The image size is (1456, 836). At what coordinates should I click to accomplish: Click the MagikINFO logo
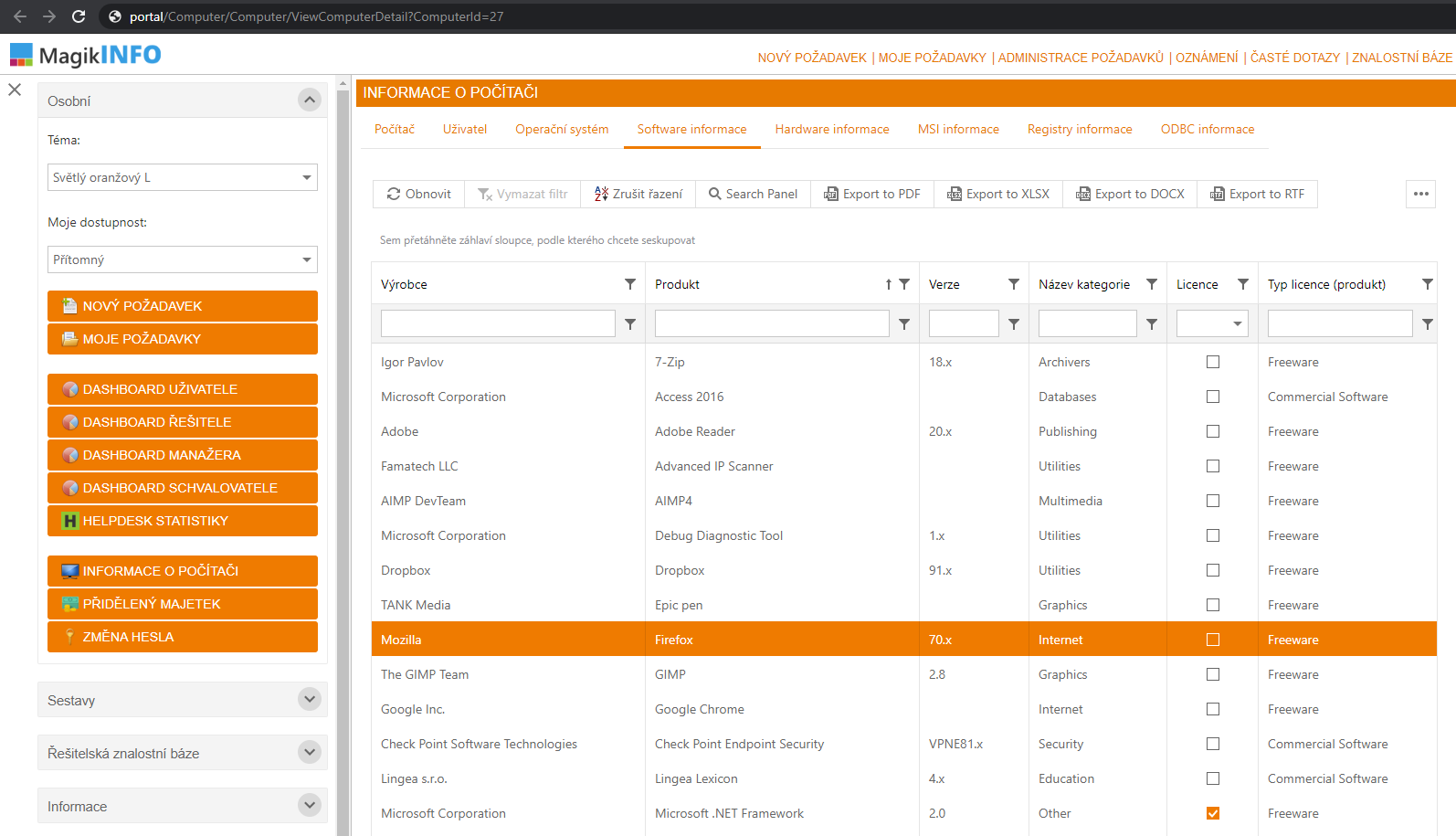coord(86,55)
